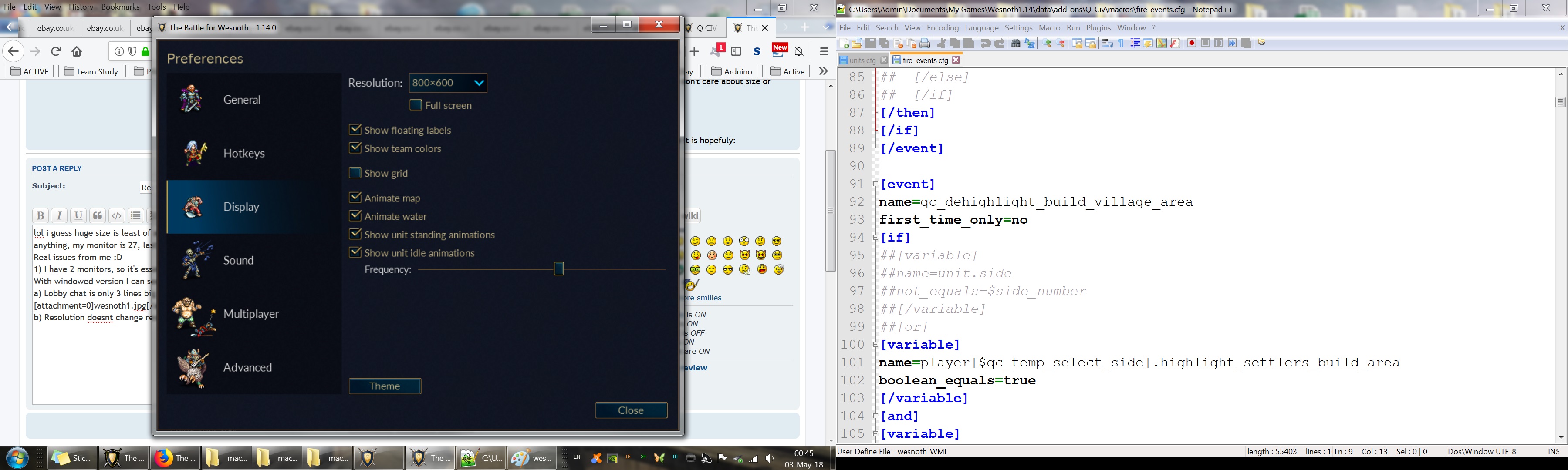Open the Arduino bookmark folder
Image resolution: width=1568 pixels, height=470 pixels.
coord(732,72)
